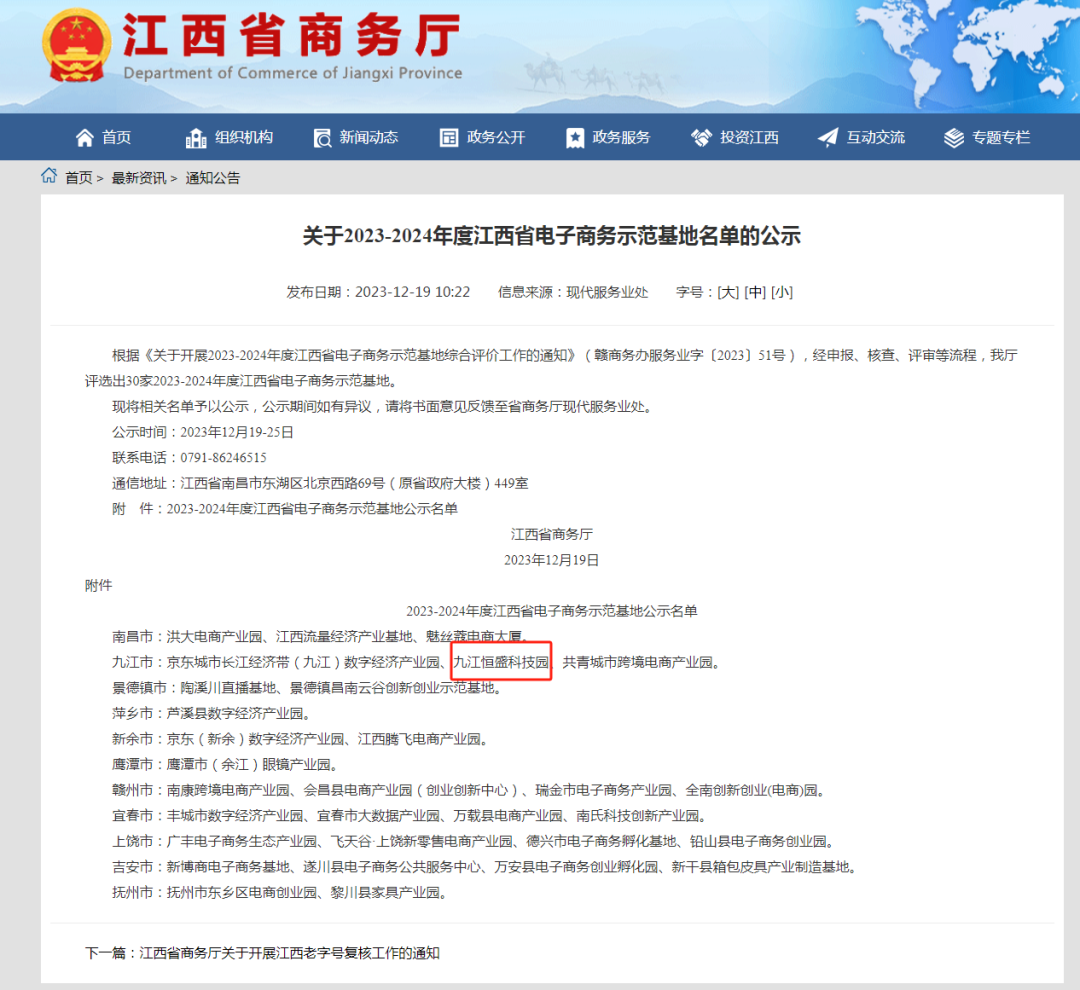Open next article 江西省商务厅关于开展江西老字号复核工作的通知
This screenshot has height=990, width=1080.
(289, 953)
